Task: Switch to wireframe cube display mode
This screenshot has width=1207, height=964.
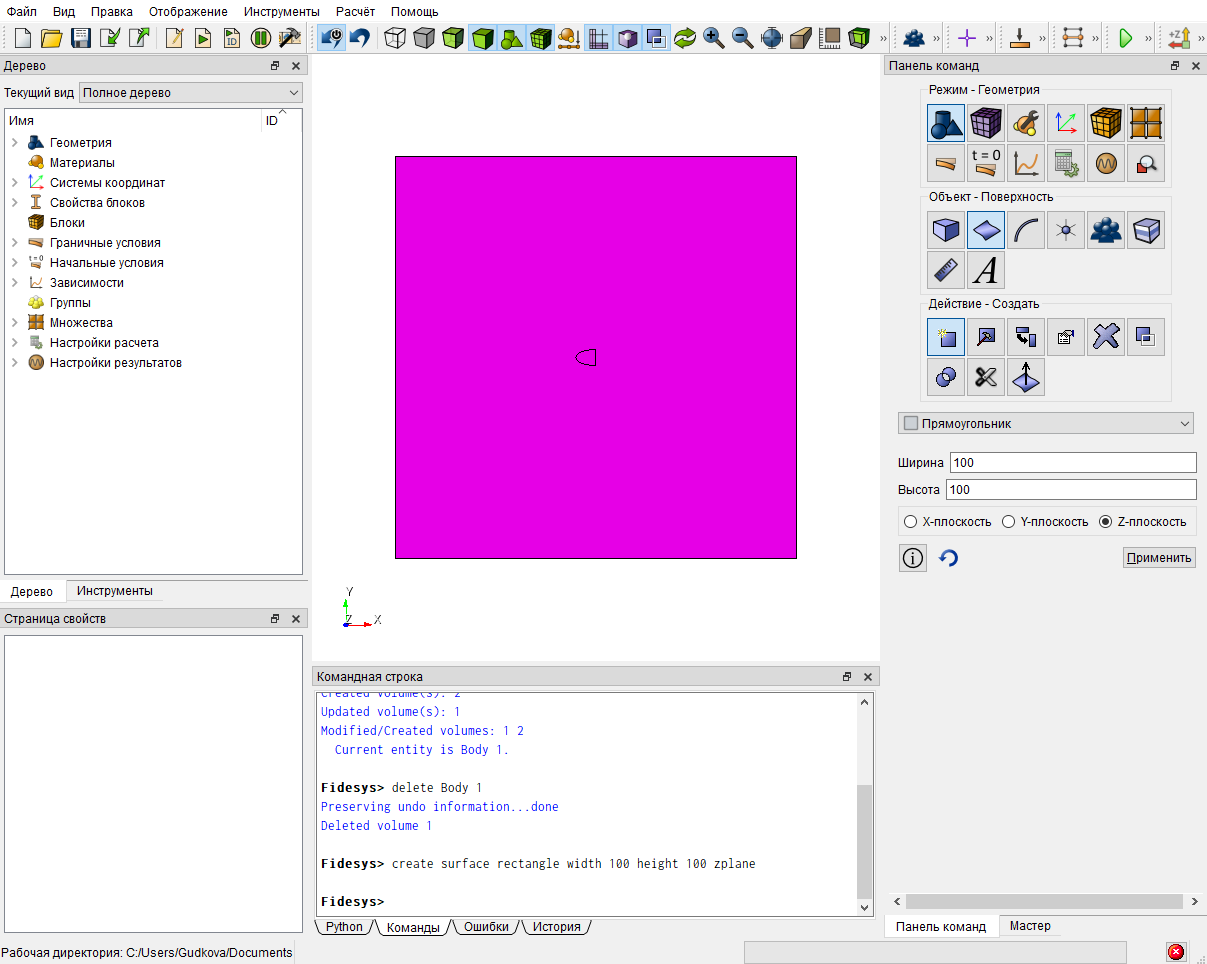Action: pos(396,39)
